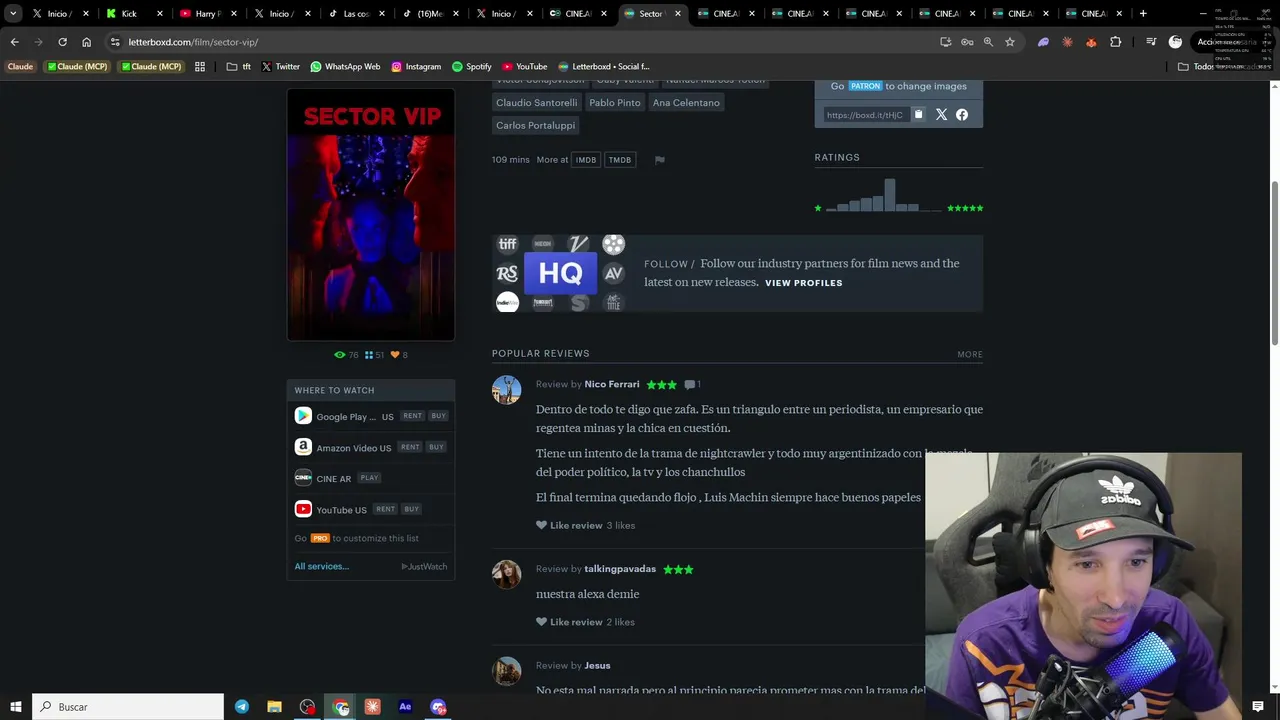1280x720 pixels.
Task: Open the YouTube bookmark
Action: [525, 67]
